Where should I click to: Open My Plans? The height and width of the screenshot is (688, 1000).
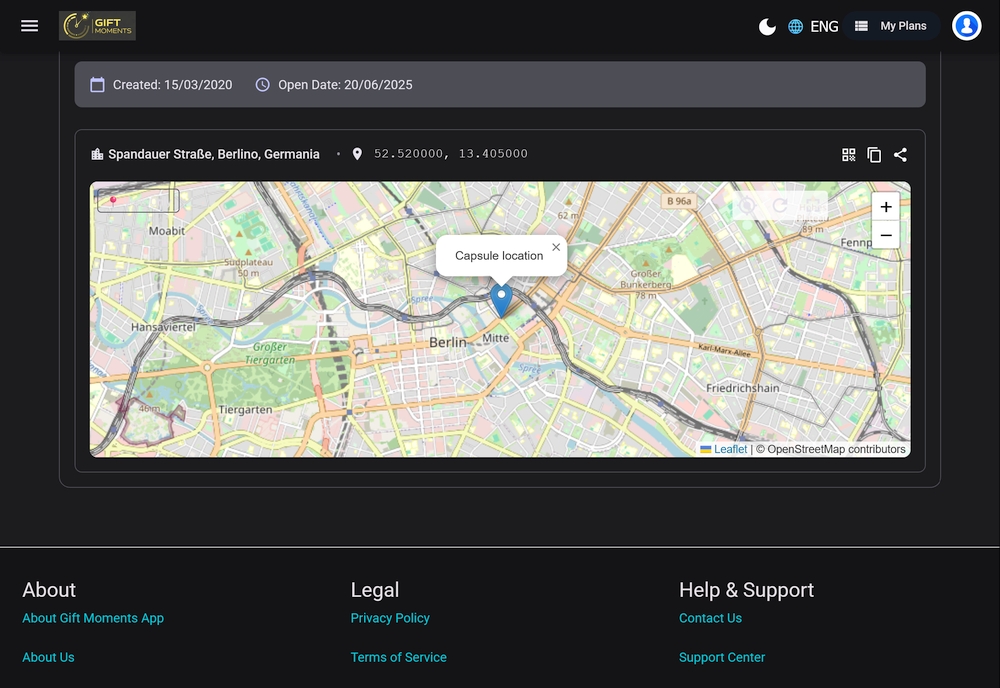coord(891,26)
